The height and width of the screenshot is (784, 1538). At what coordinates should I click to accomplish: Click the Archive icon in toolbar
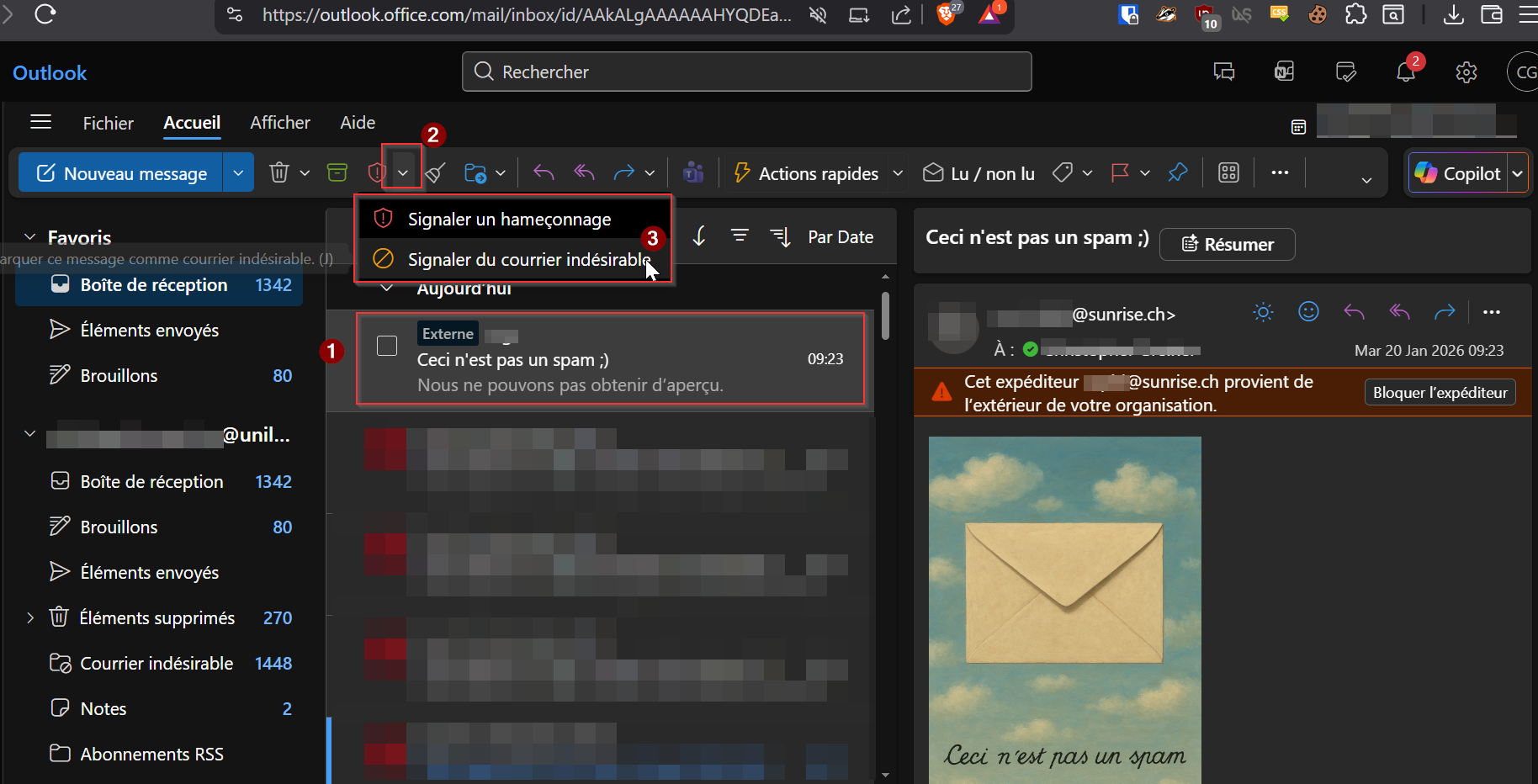337,173
